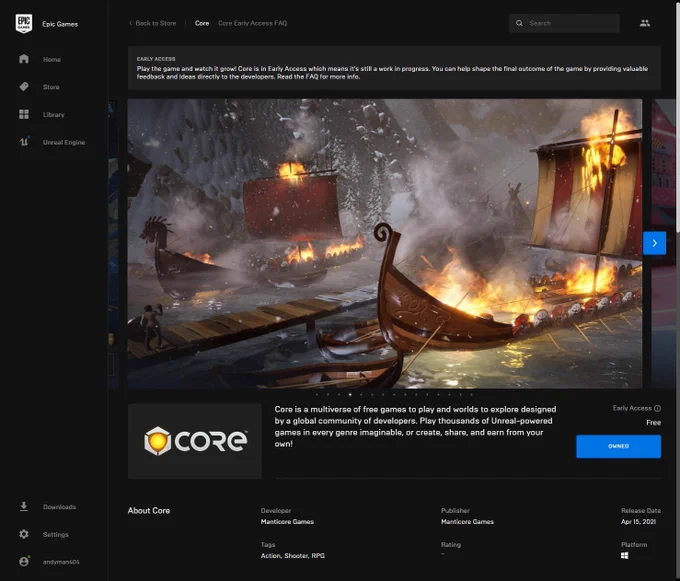Viewport: 680px width, 581px height.
Task: Click the RPG tag
Action: [318, 556]
